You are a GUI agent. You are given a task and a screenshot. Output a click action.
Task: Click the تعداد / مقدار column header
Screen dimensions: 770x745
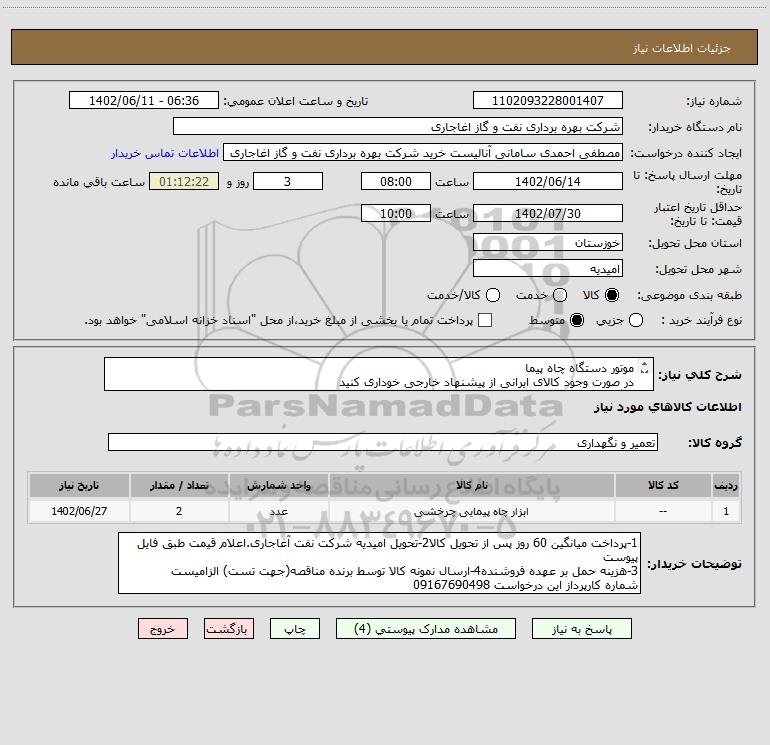coord(179,485)
